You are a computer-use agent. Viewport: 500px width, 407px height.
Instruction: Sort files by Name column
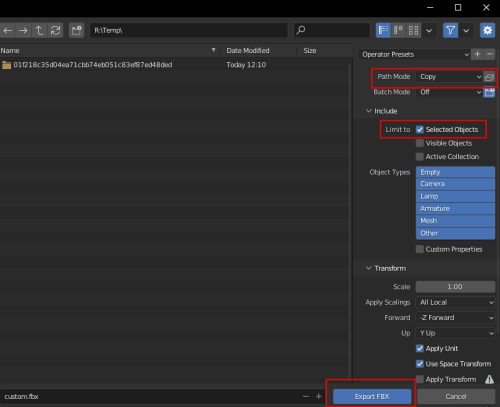coord(10,51)
